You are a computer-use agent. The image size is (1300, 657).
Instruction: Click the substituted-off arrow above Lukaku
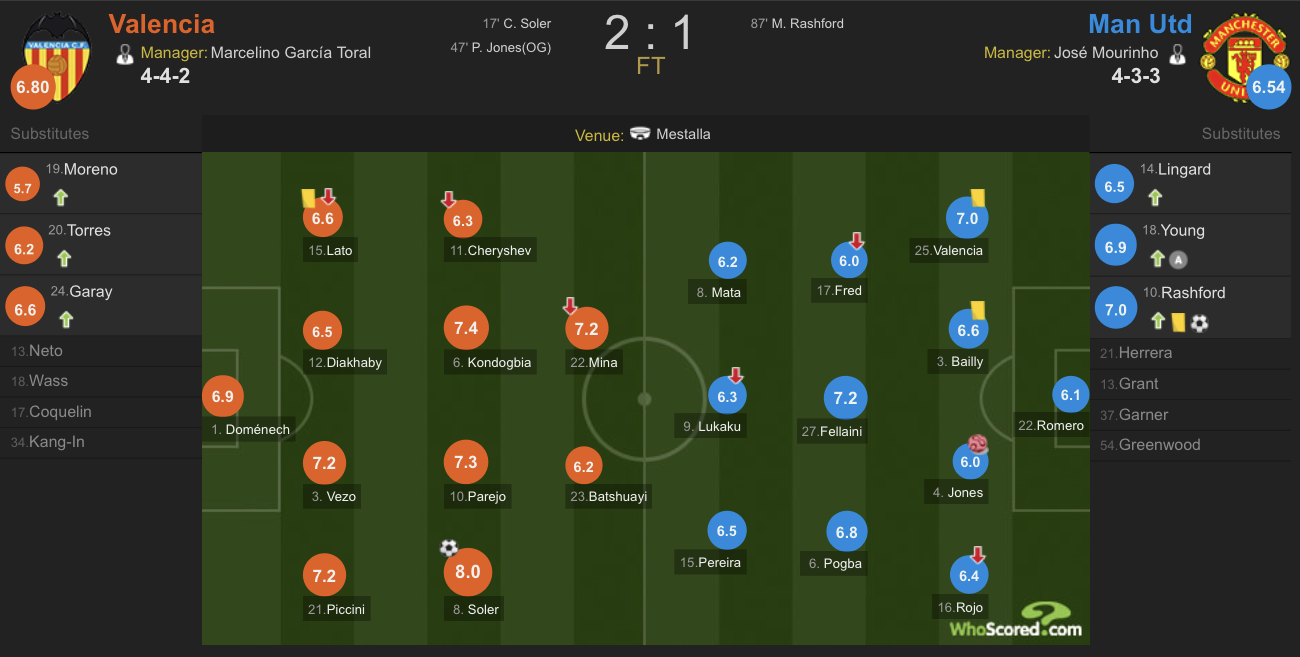click(736, 376)
